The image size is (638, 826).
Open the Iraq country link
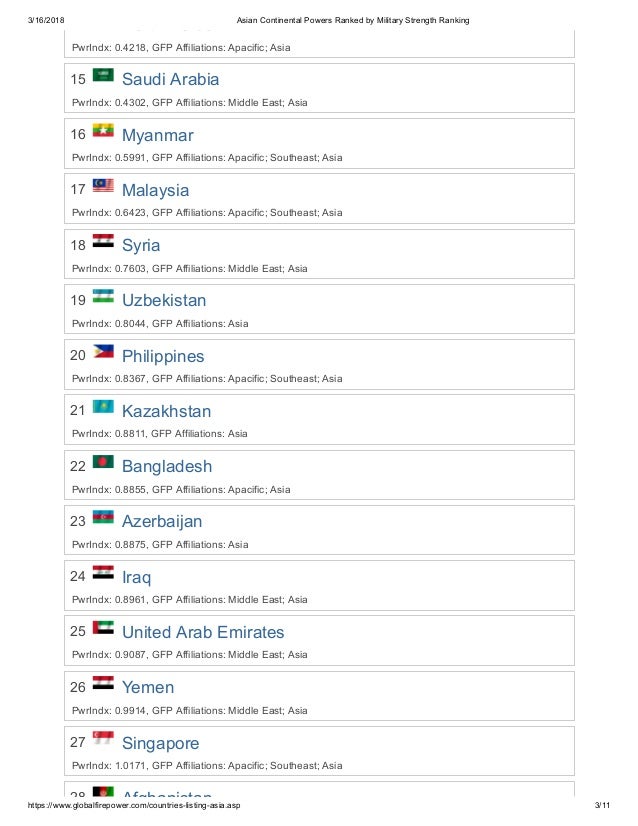[136, 577]
